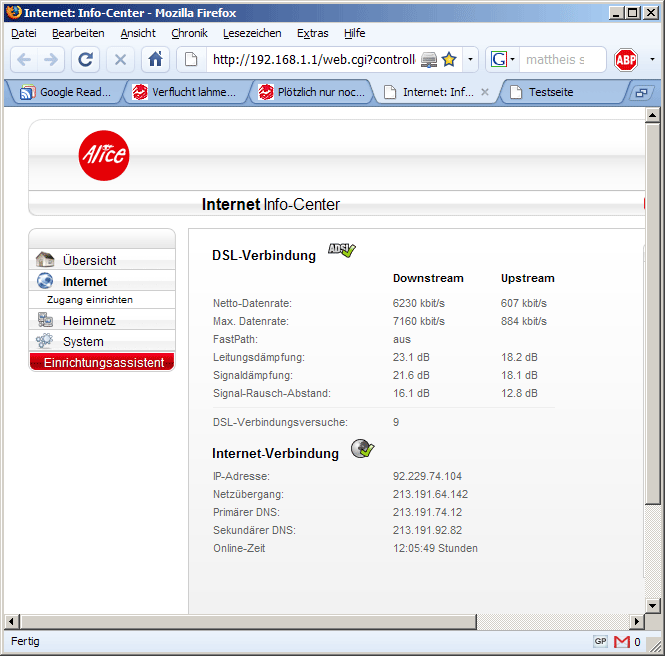Open the Chronik menu
Screen dimensions: 665x656
click(x=189, y=33)
